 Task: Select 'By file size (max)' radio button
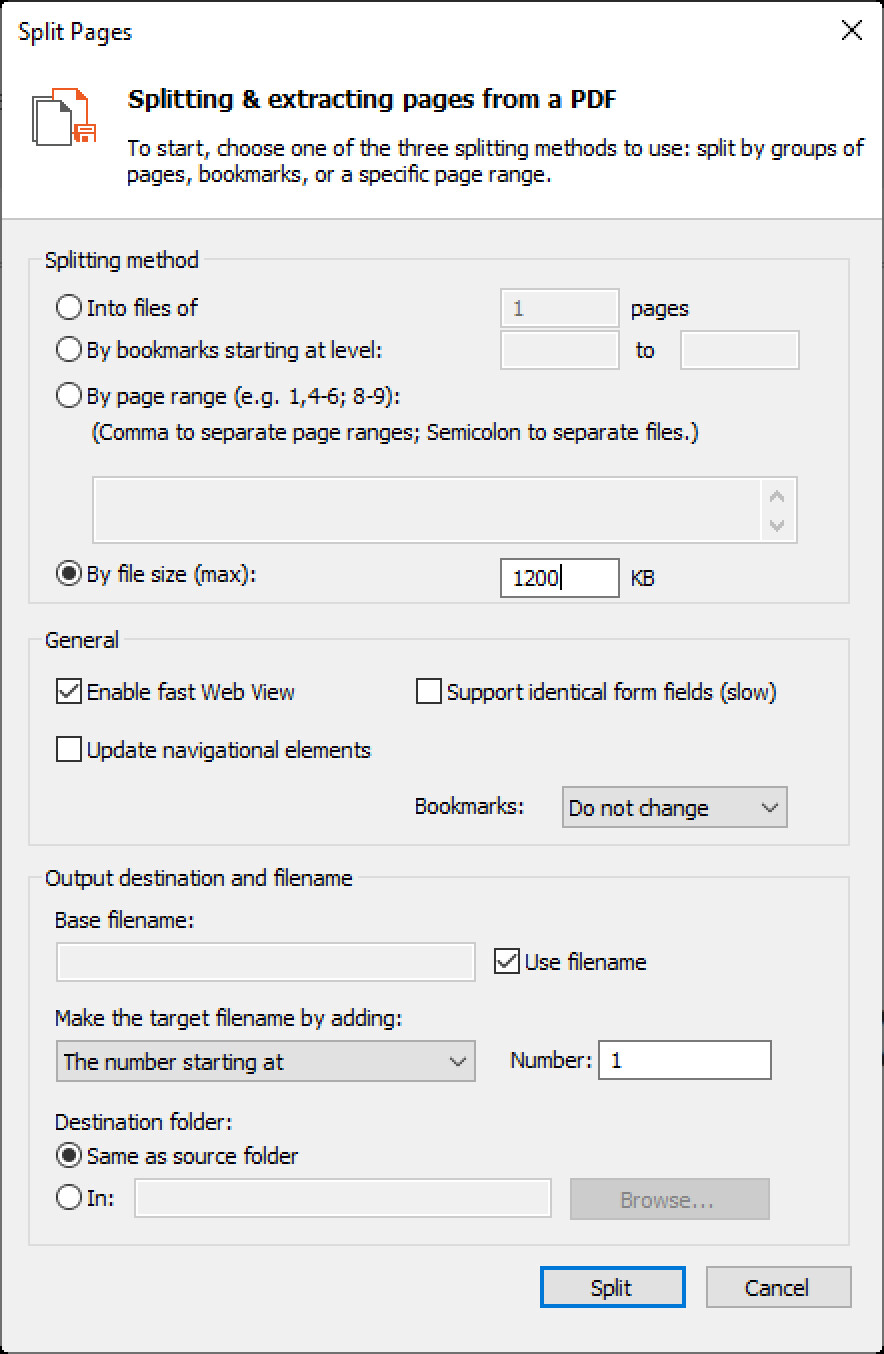coord(69,575)
